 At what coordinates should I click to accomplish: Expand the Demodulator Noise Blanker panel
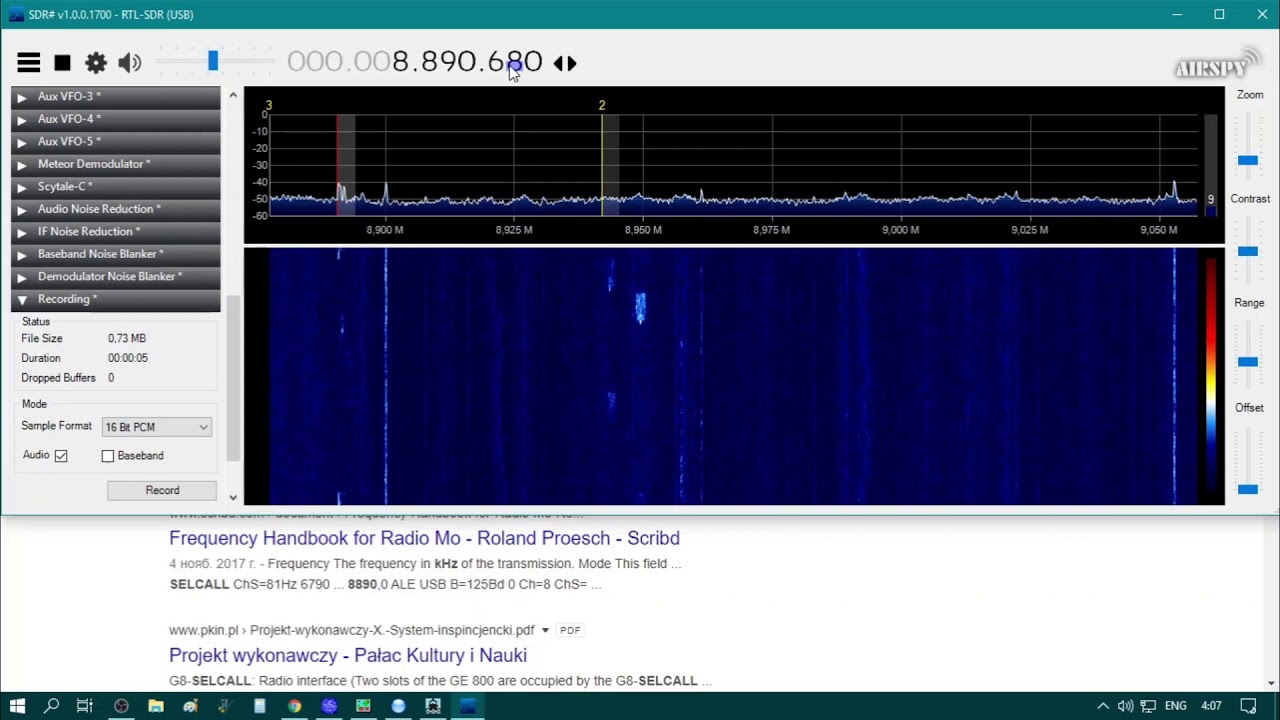point(115,276)
